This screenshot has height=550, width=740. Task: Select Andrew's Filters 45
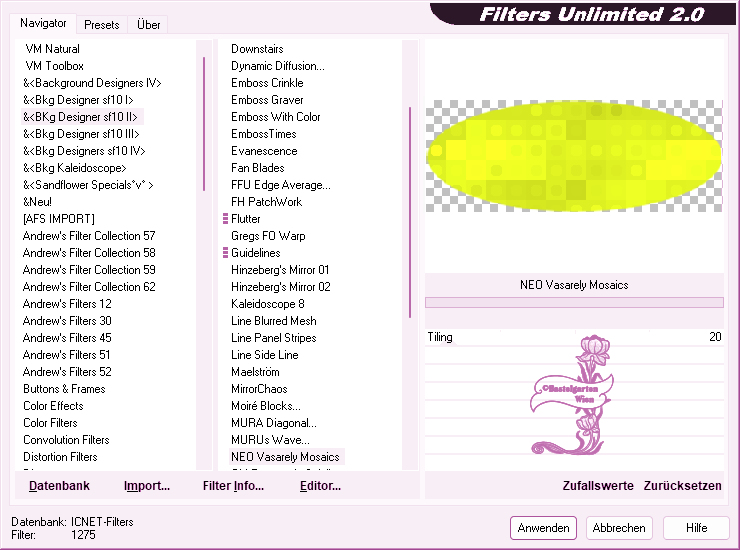(x=67, y=338)
